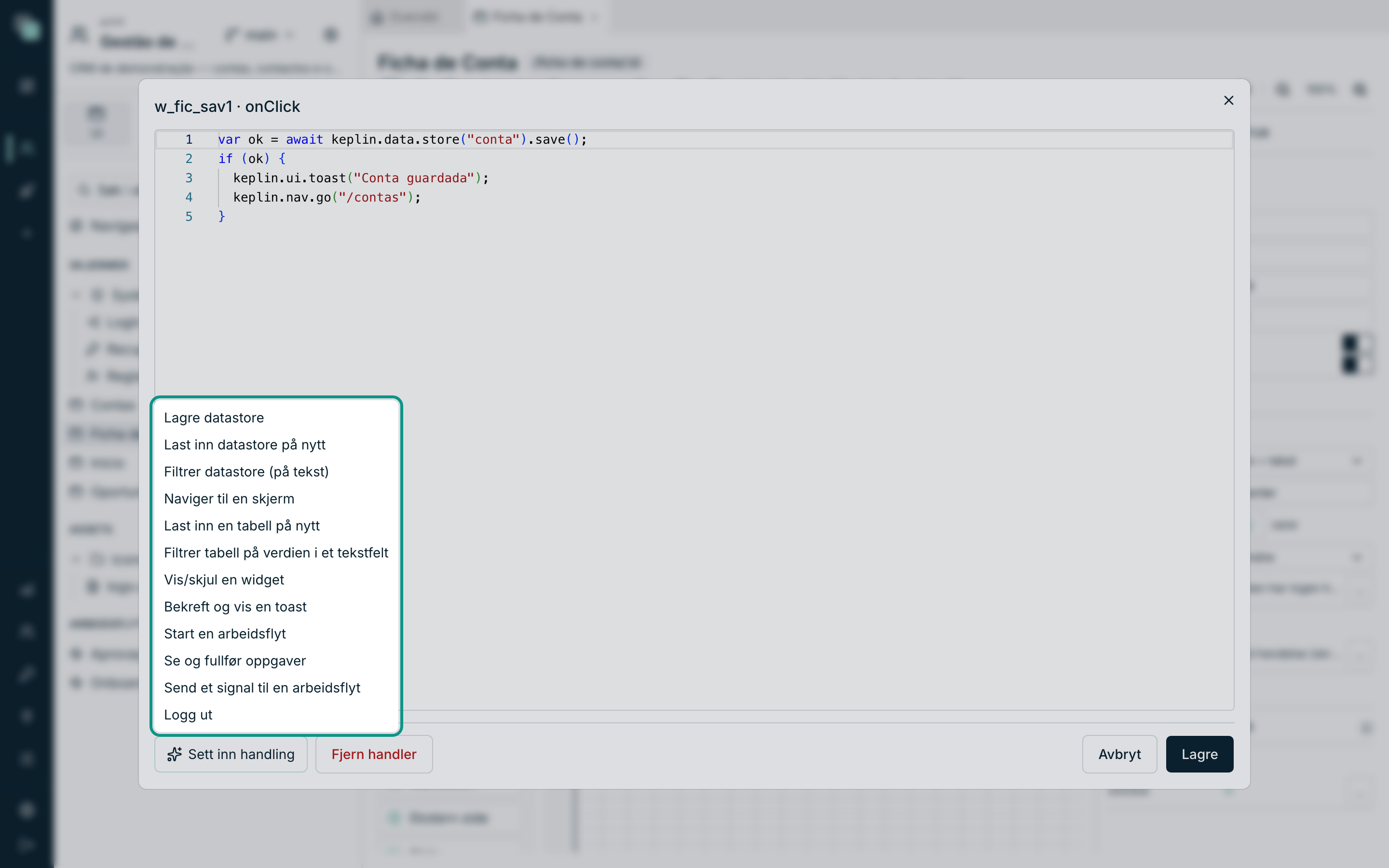Click the "if (ok) {" code line
This screenshot has height=868, width=1389.
coord(251,159)
